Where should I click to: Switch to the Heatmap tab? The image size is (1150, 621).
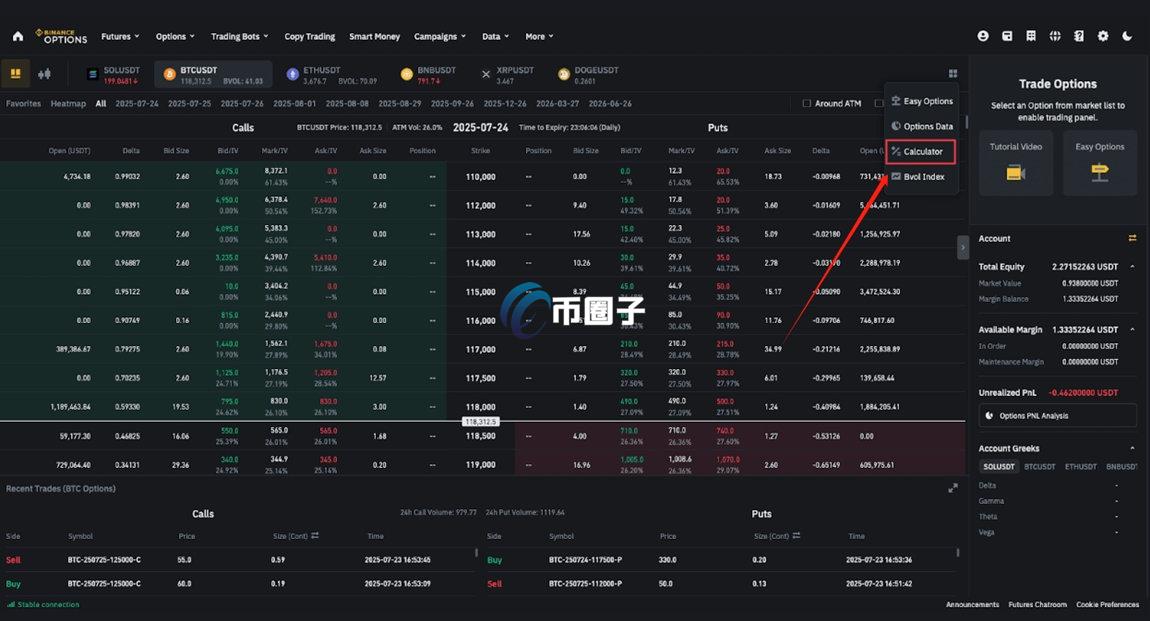coord(67,102)
